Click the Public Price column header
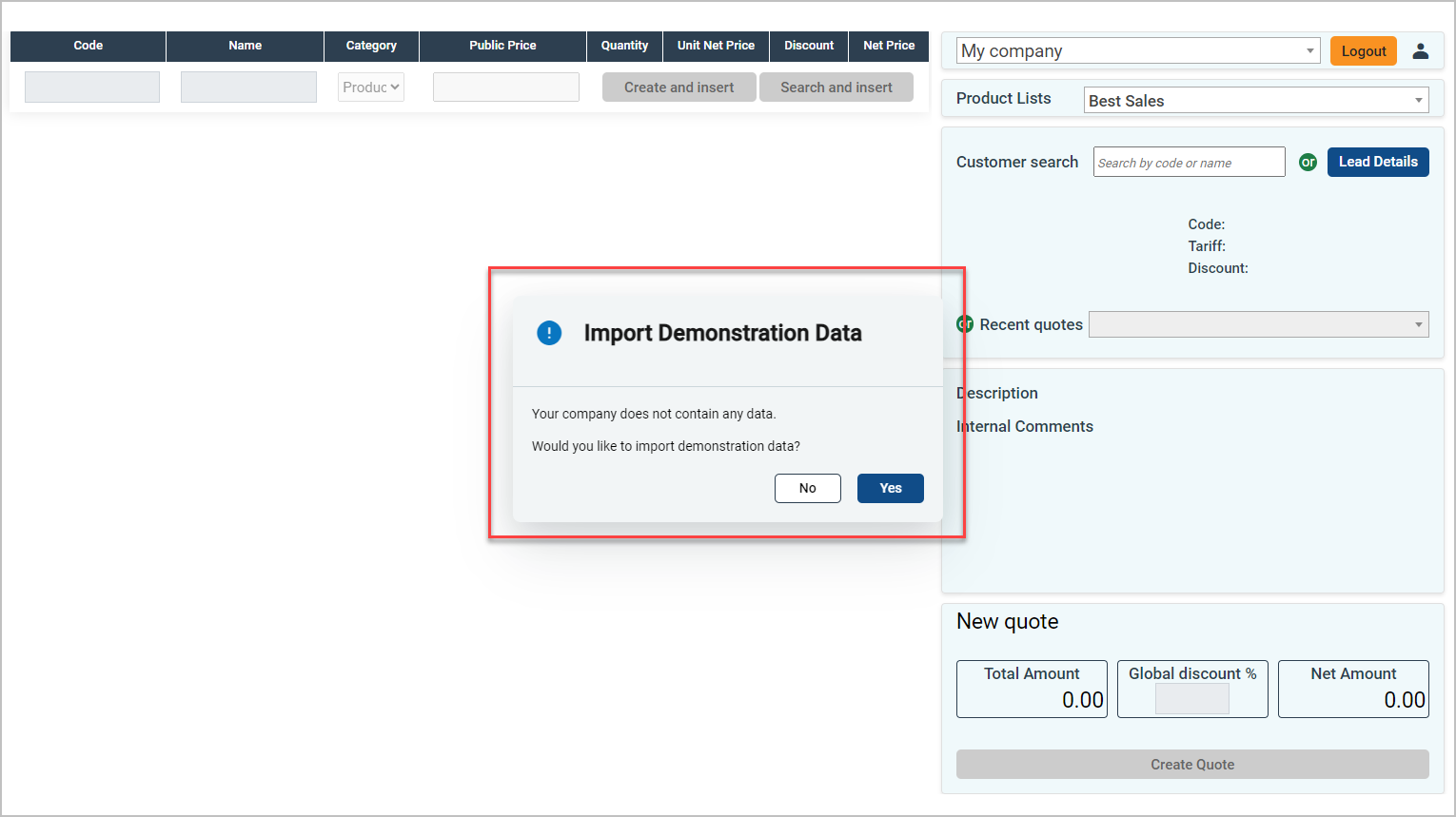Image resolution: width=1456 pixels, height=817 pixels. point(502,46)
